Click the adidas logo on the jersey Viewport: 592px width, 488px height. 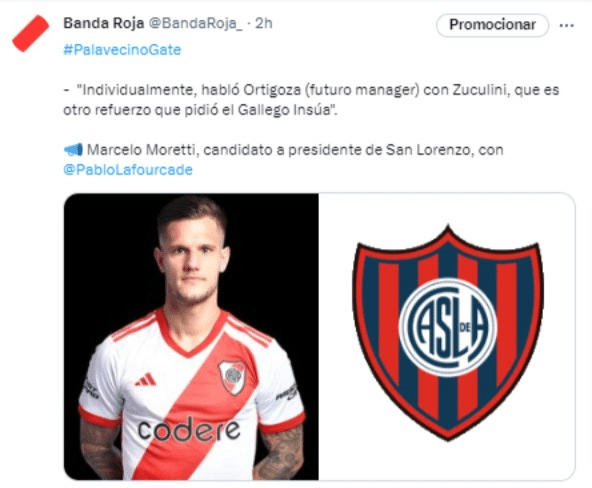[146, 379]
